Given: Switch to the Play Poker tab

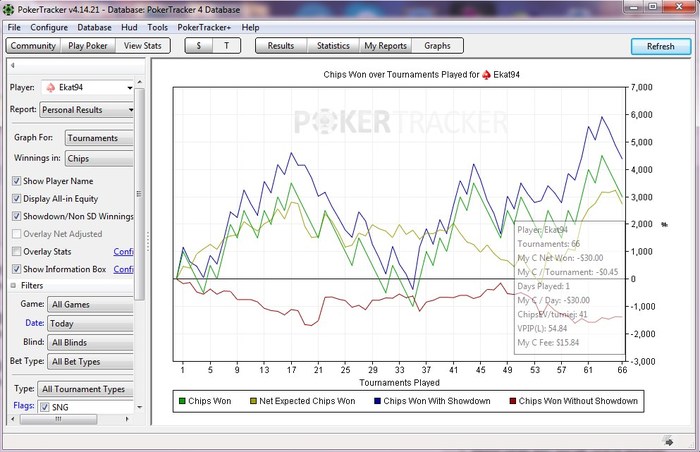Looking at the screenshot, I should pos(88,46).
